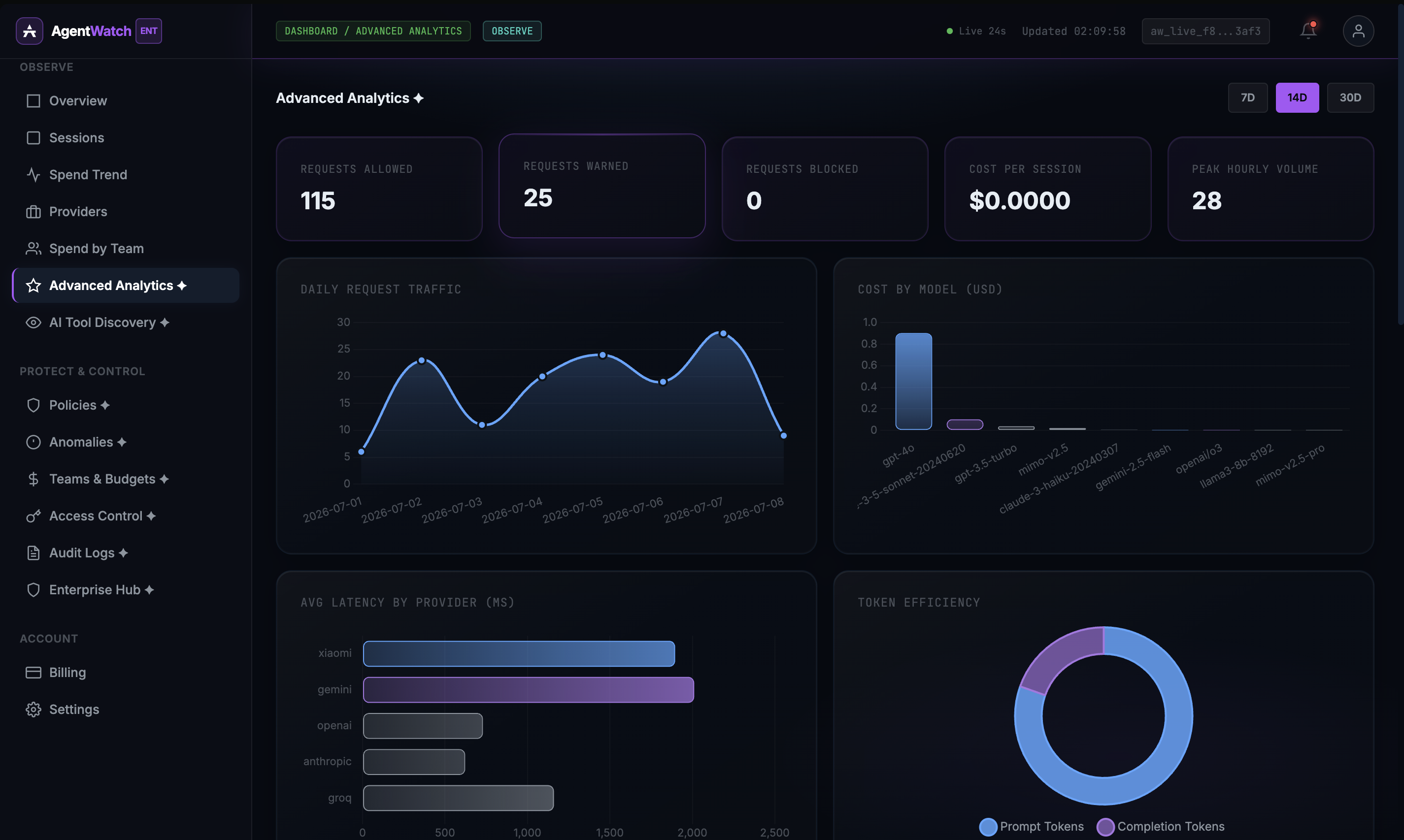Open Billing page
The height and width of the screenshot is (840, 1404).
126,673
